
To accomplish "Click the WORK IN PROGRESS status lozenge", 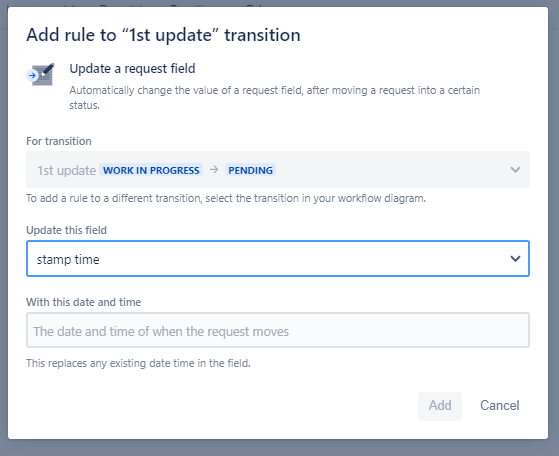I will [151, 170].
